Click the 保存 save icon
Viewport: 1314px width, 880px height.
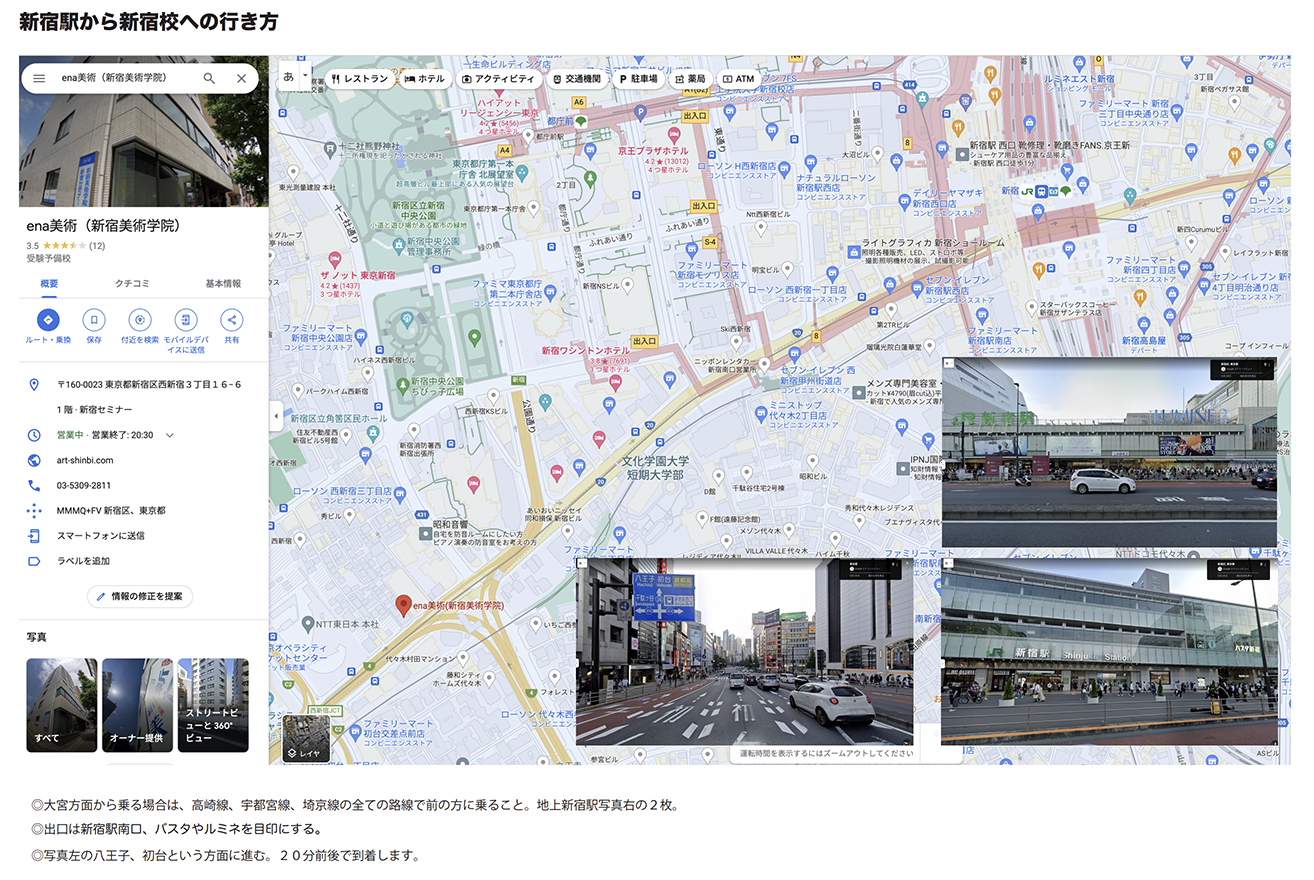point(94,320)
